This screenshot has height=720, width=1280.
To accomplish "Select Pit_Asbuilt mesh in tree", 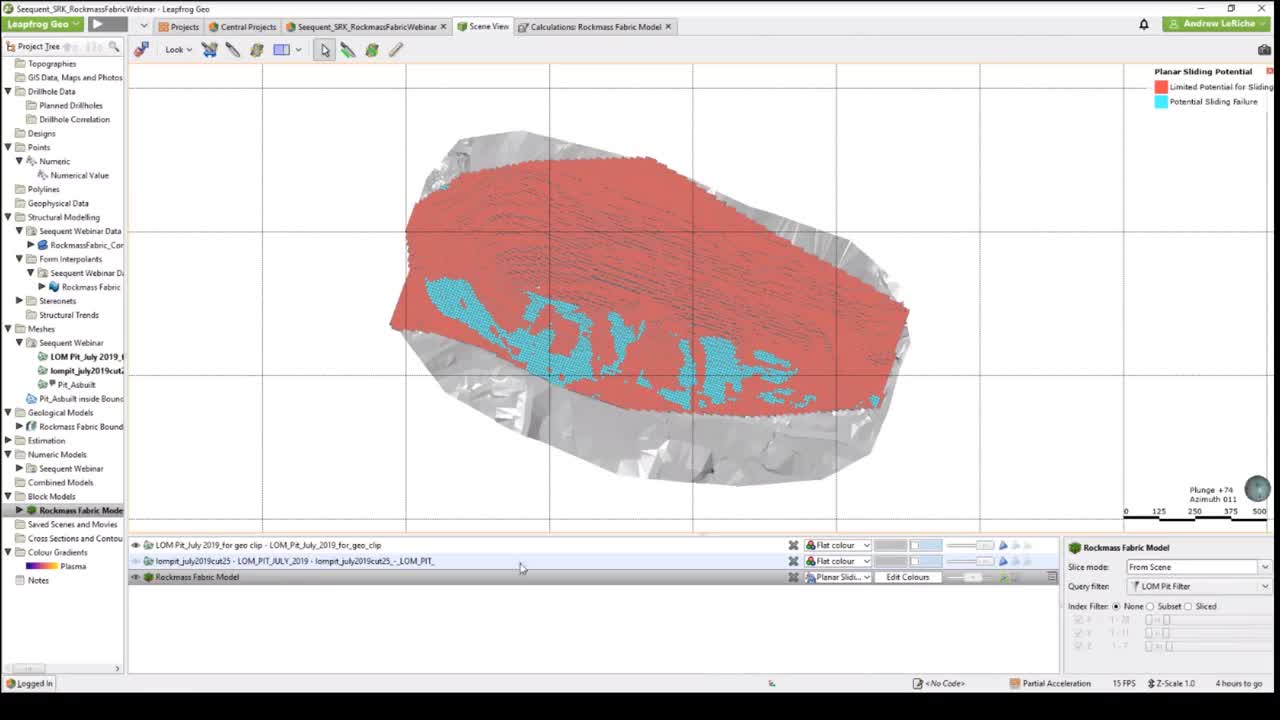I will click(76, 384).
